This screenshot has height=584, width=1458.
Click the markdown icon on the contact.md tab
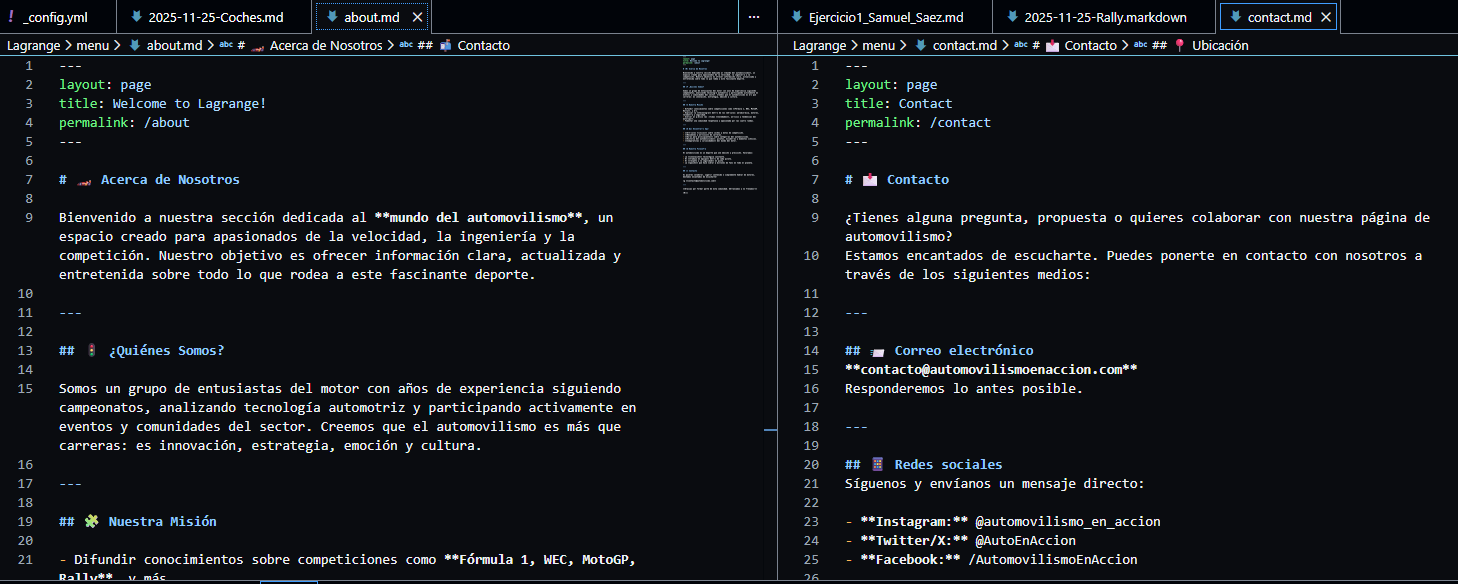tap(1236, 18)
